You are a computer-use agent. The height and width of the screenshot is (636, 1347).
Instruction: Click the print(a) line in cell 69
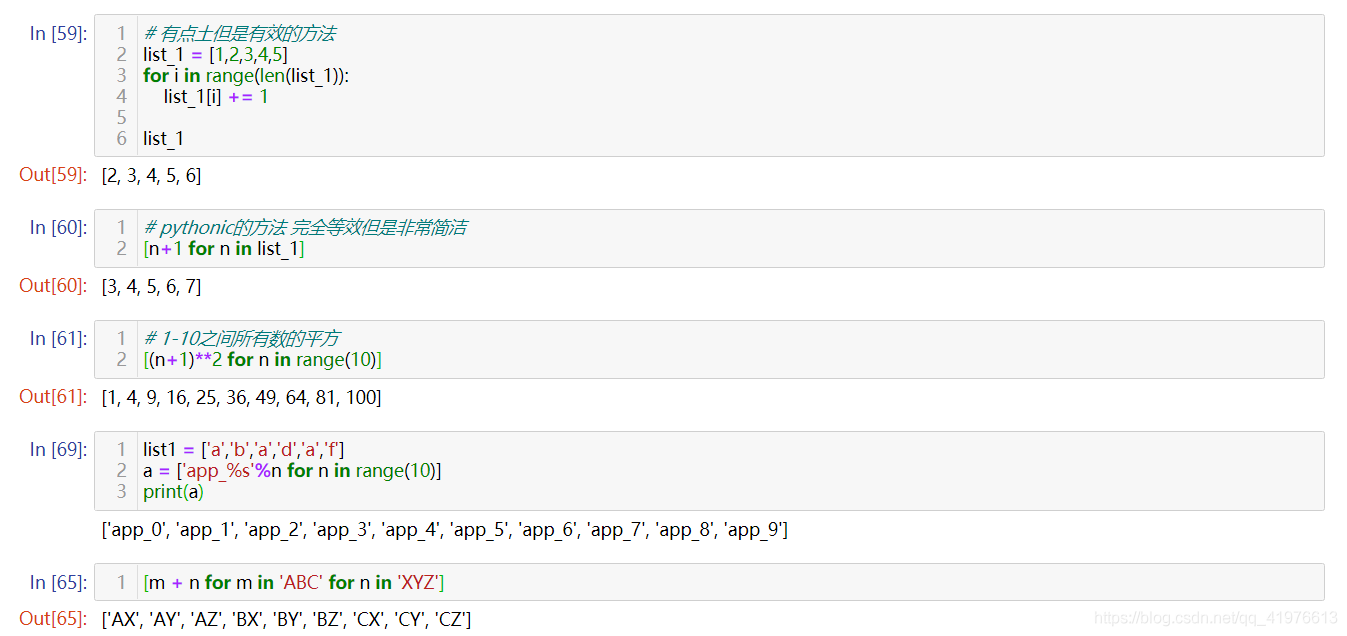tap(173, 491)
